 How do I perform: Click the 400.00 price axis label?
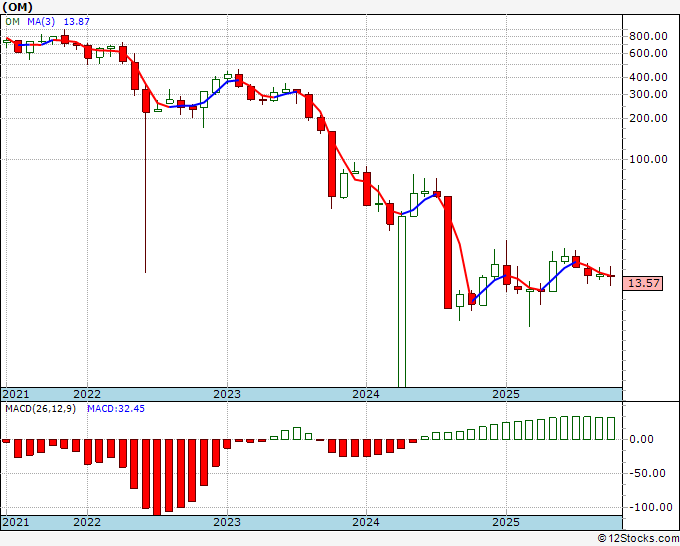[648, 77]
